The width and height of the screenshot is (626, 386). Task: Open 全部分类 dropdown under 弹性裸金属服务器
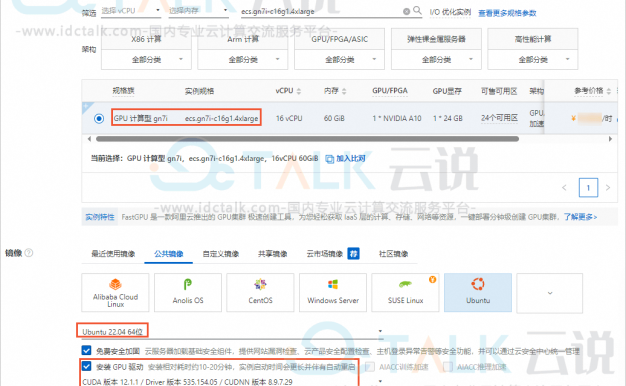[x=436, y=60]
